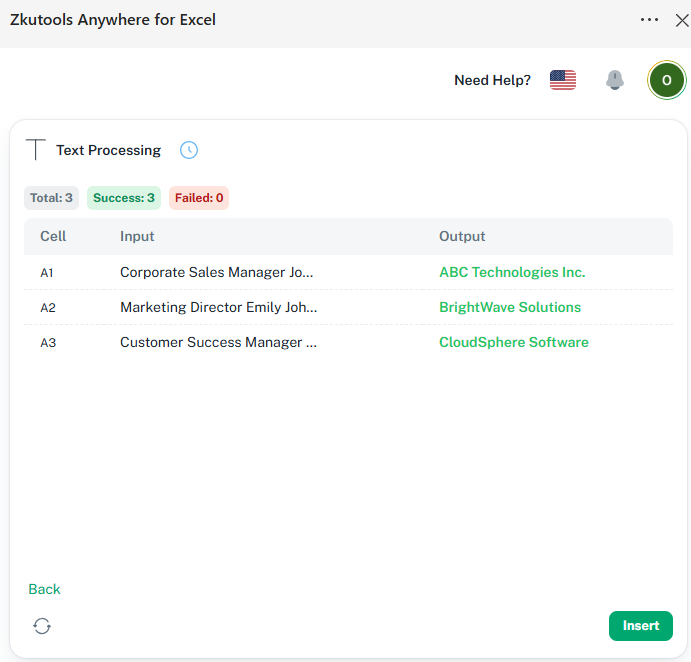Viewport: 691px width, 662px height.
Task: Click input text 'Marketing Director Emily Joh...'
Action: [219, 307]
